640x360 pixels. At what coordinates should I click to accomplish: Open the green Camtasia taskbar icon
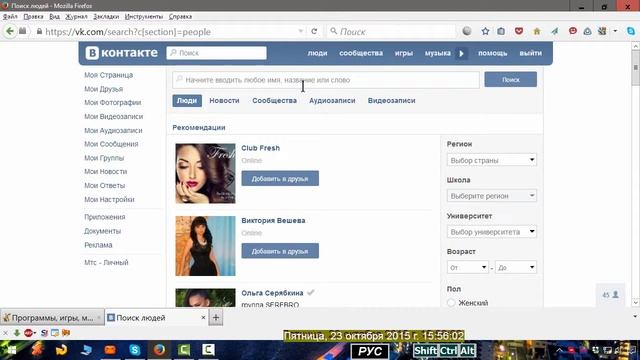click(x=184, y=350)
